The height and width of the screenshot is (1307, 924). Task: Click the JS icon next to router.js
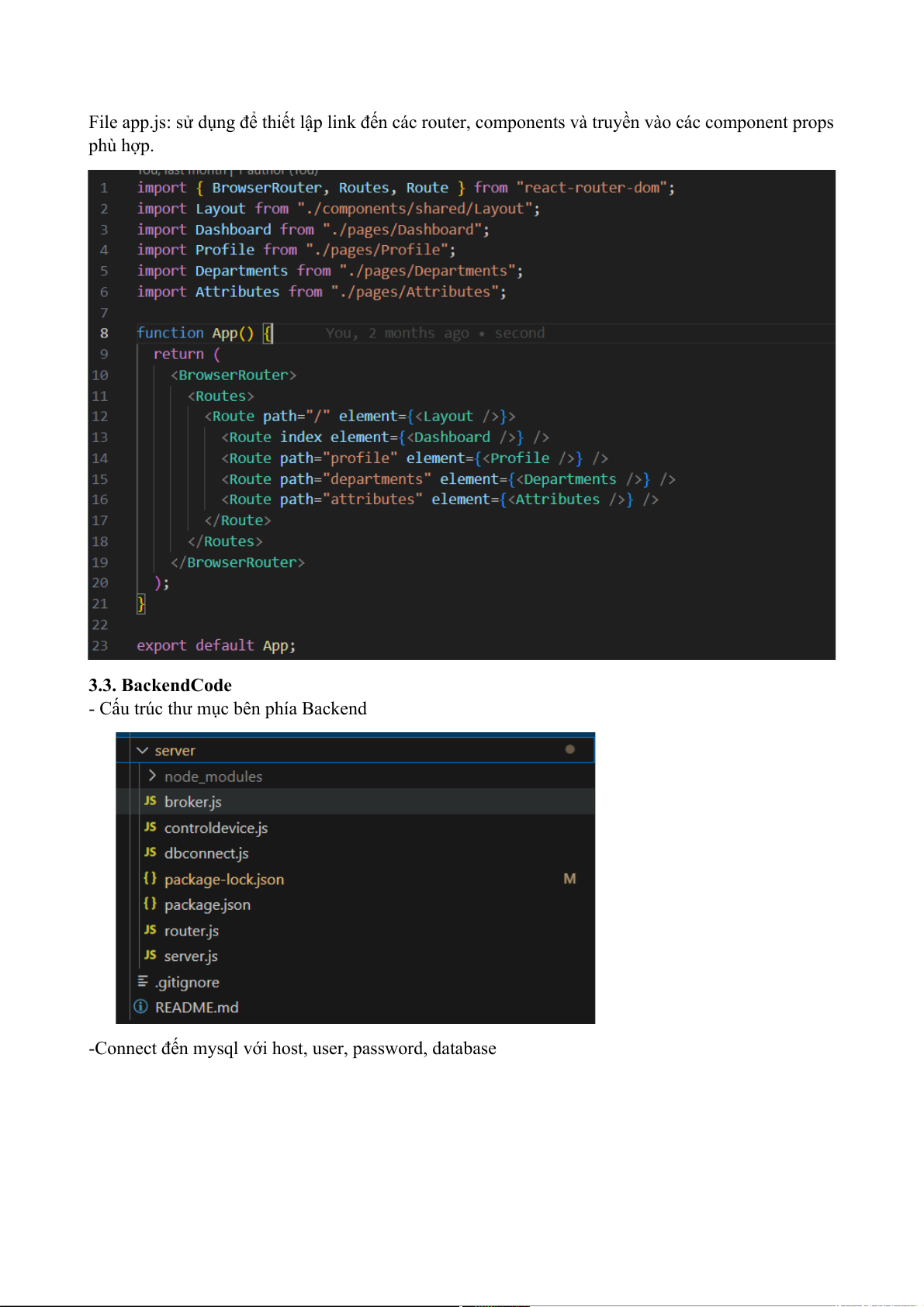click(x=151, y=930)
